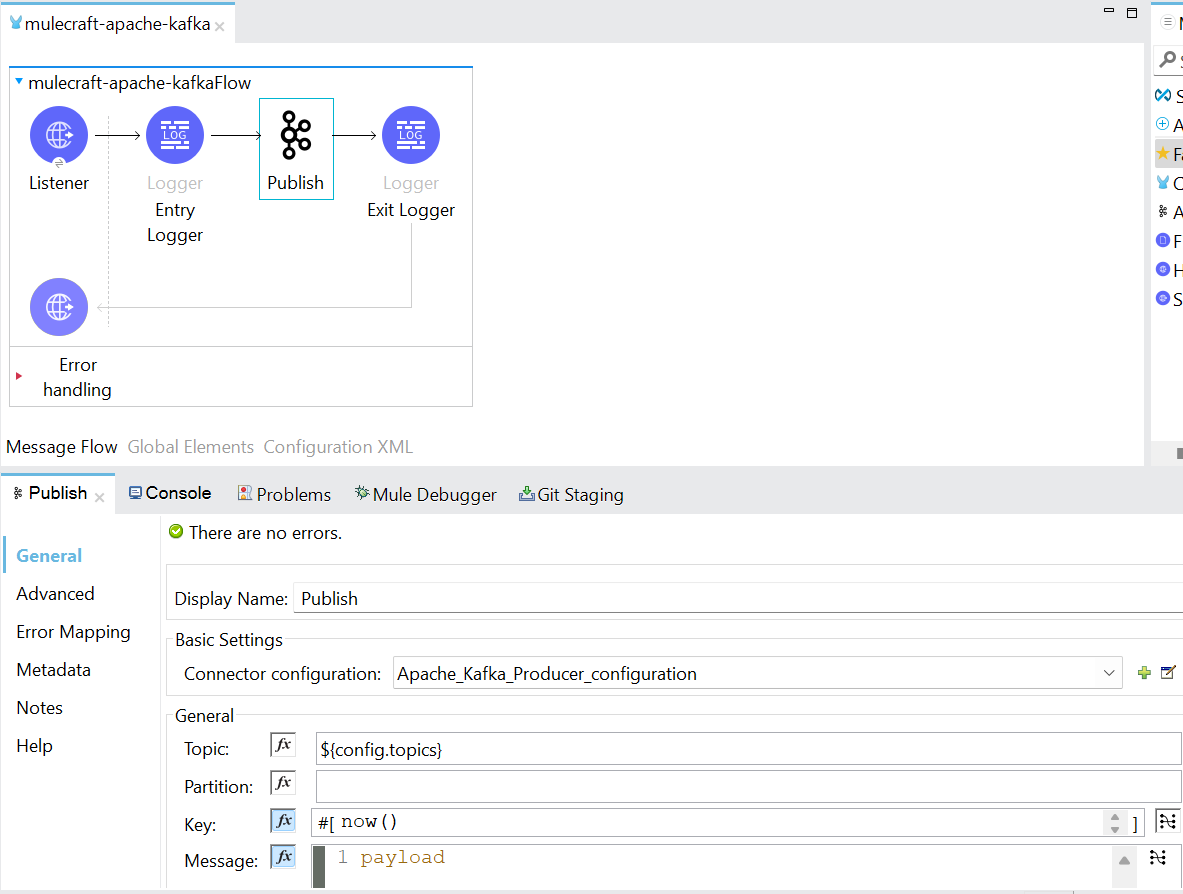Edit the connector configuration icon
The image size is (1183, 894).
coord(1167,673)
